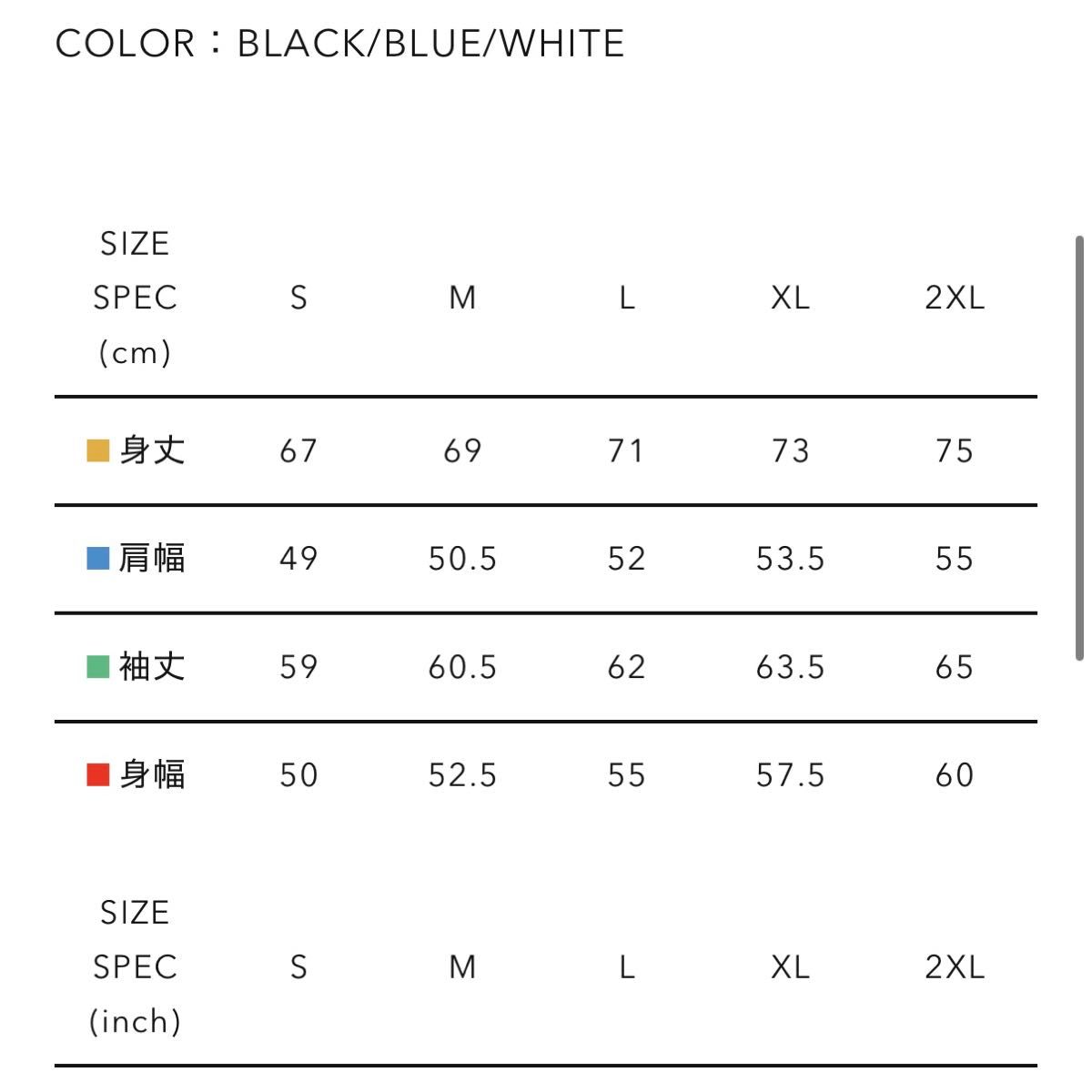Click the blue 肩幅 color swatch
The width and height of the screenshot is (1092, 1092).
(x=98, y=558)
